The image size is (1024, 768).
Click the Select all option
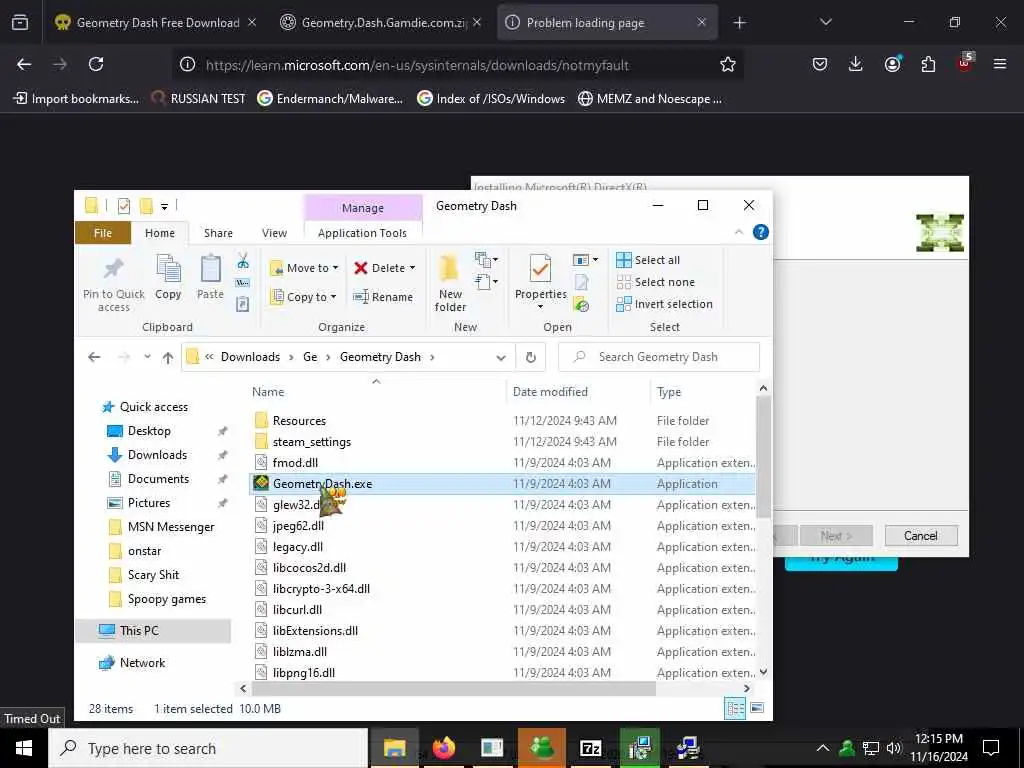[648, 260]
